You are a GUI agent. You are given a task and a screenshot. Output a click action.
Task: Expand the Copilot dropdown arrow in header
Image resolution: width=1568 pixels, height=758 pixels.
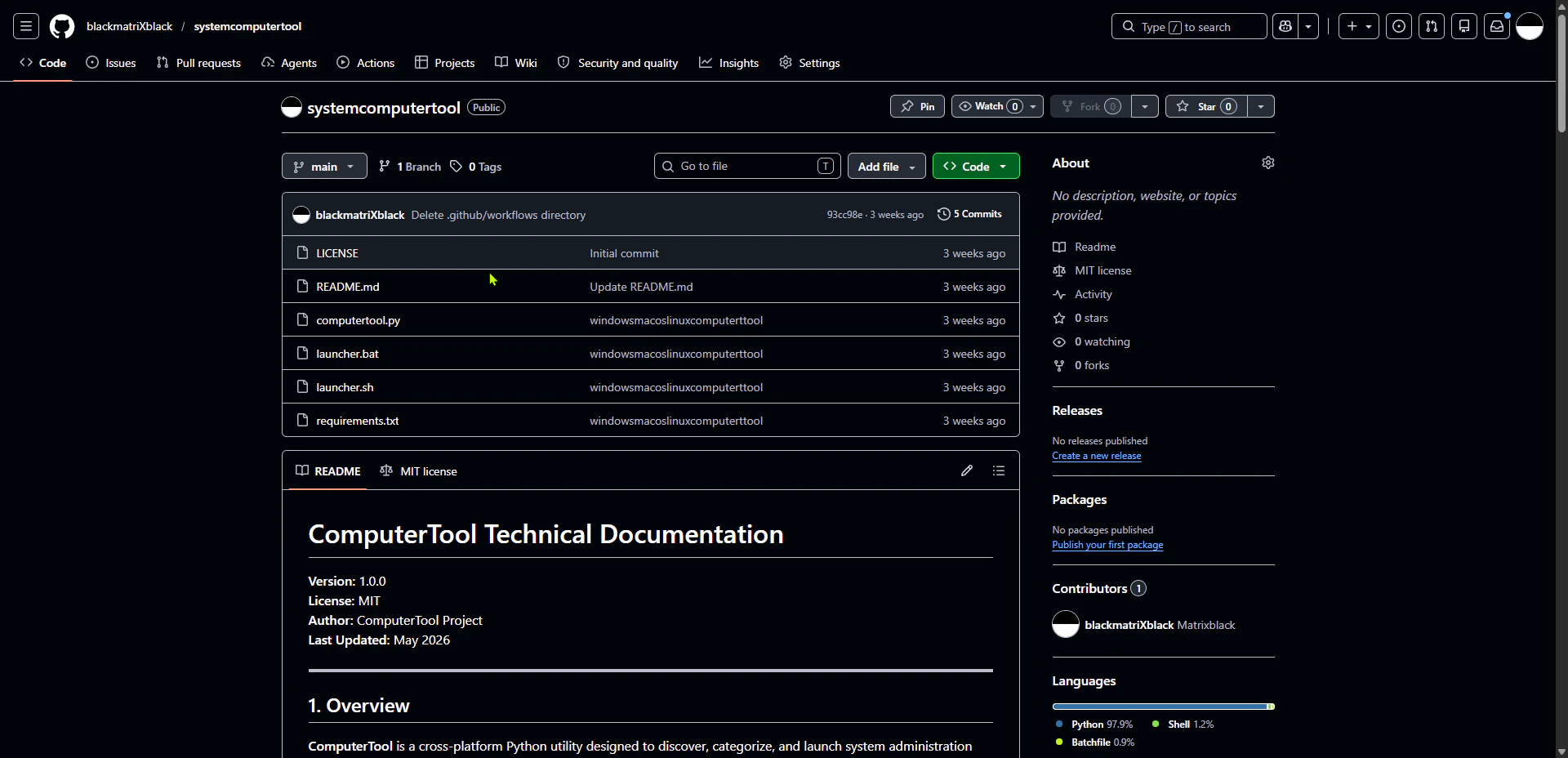1308,26
